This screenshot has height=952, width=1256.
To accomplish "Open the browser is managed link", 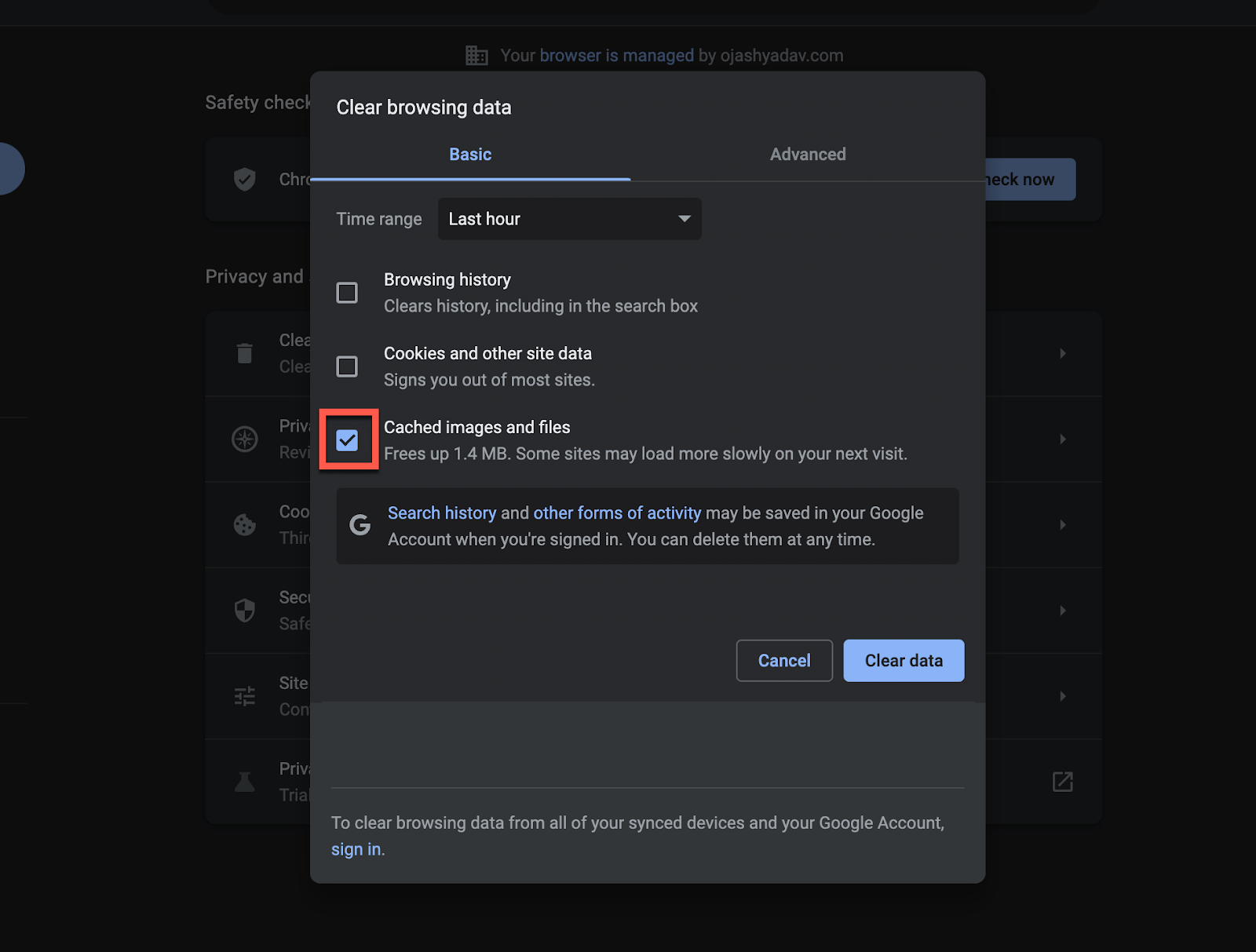I will click(616, 56).
